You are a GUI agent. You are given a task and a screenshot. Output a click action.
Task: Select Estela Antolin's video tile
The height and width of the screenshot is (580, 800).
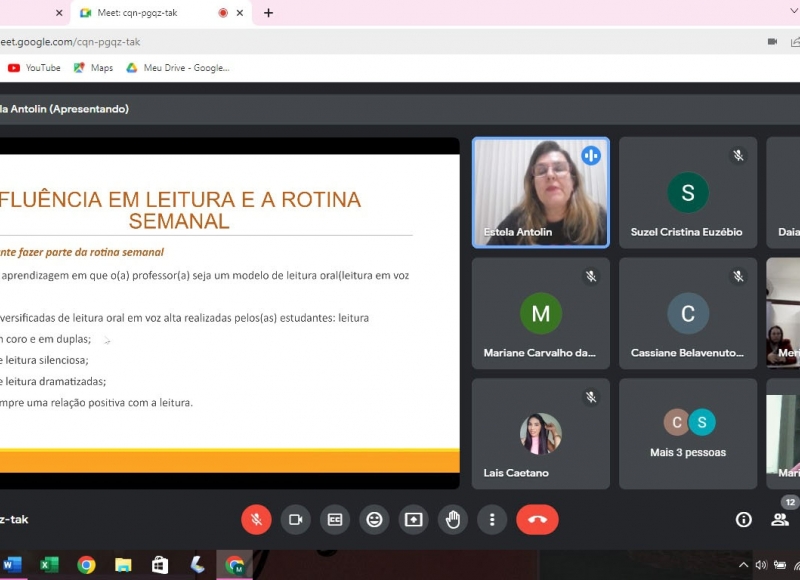540,192
